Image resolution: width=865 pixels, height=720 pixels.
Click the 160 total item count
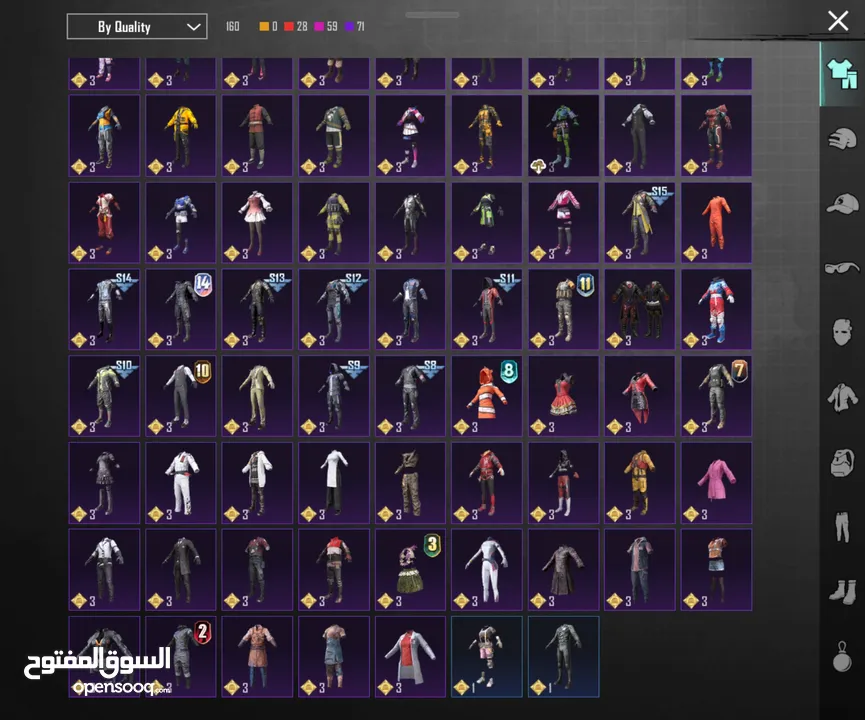coord(233,26)
